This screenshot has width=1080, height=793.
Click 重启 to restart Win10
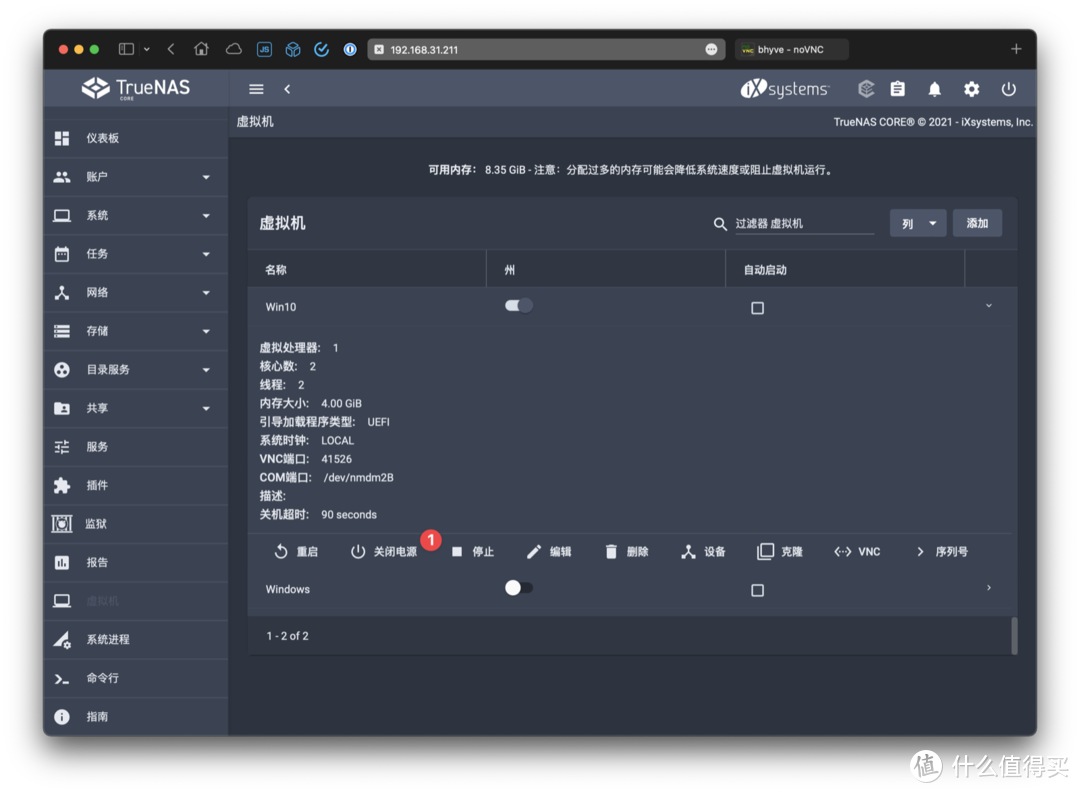click(296, 552)
